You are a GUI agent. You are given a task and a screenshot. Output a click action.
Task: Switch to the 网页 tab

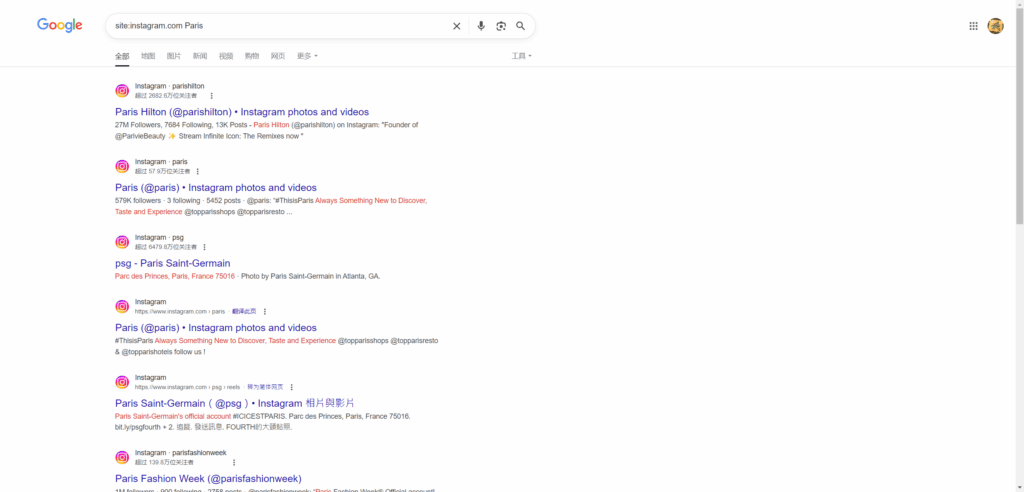click(x=278, y=56)
